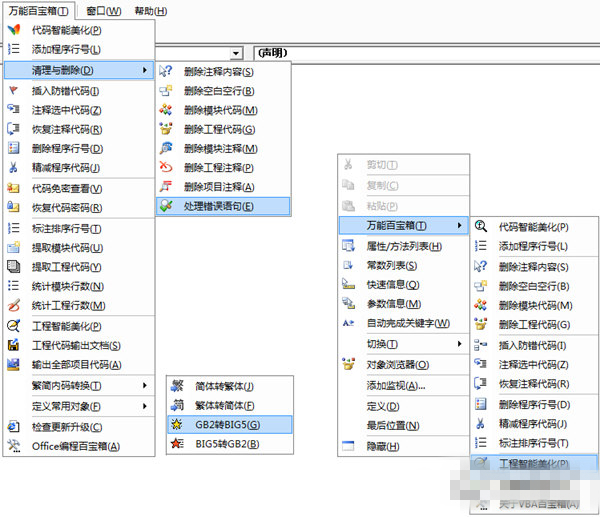Expand the 定义常用对象 submenu arrow
Screen dimensions: 600x517
coord(145,406)
